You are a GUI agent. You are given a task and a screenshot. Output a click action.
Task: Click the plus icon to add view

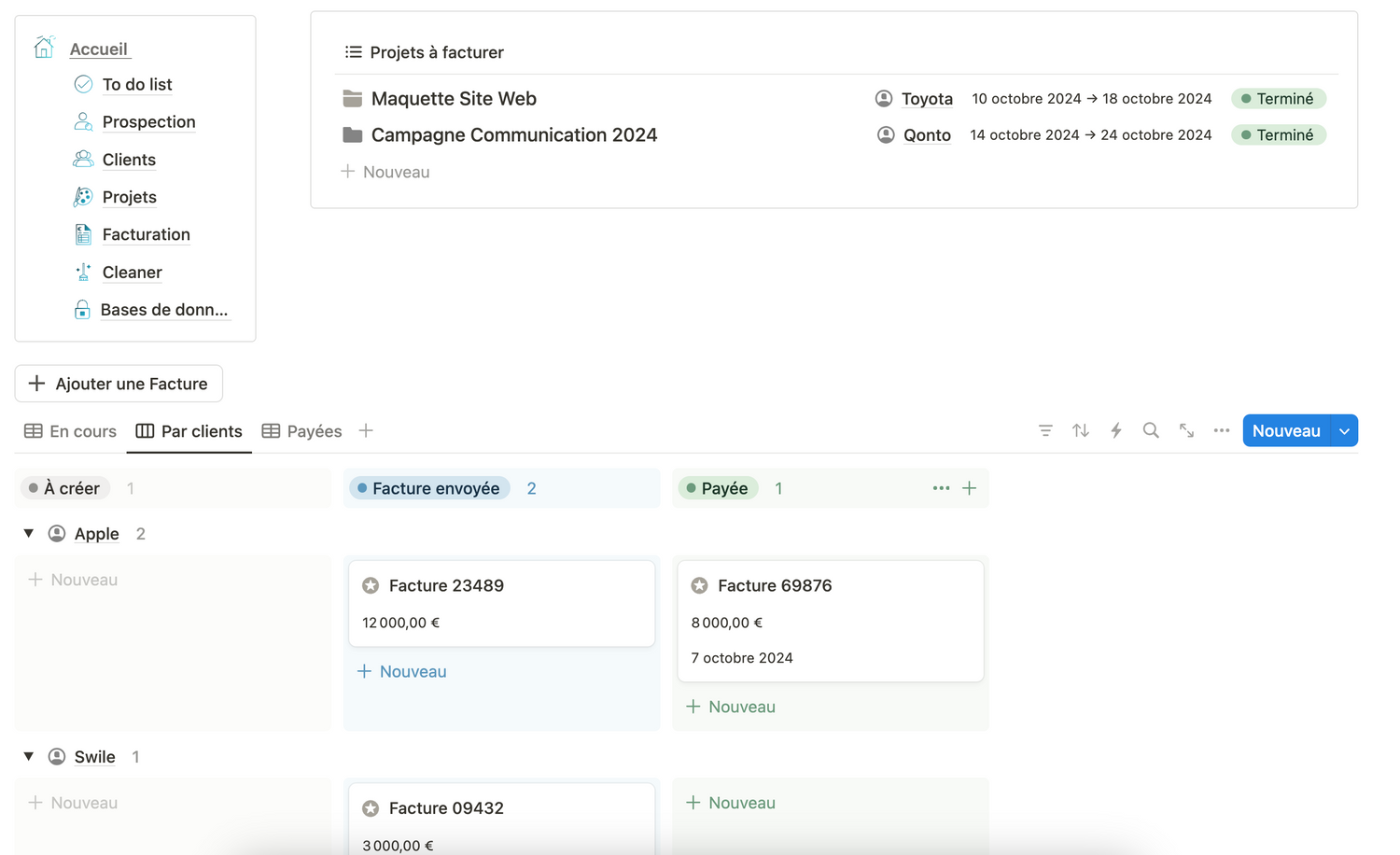(x=366, y=430)
